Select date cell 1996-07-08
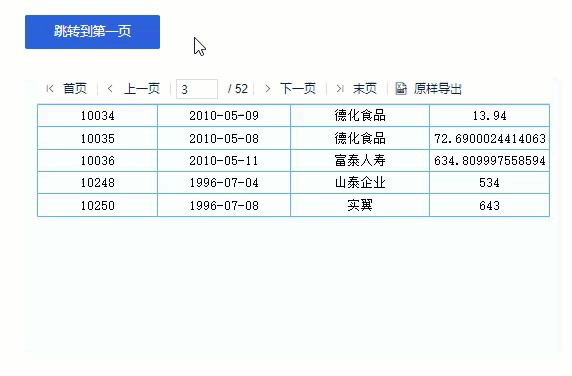Viewport: 572px width, 376px height. pos(224,205)
